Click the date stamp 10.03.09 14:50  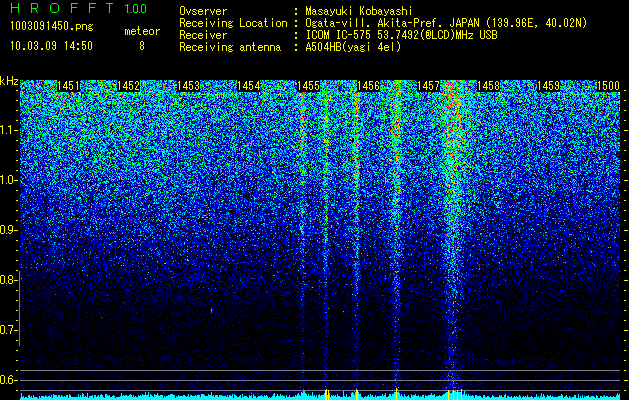(x=51, y=45)
